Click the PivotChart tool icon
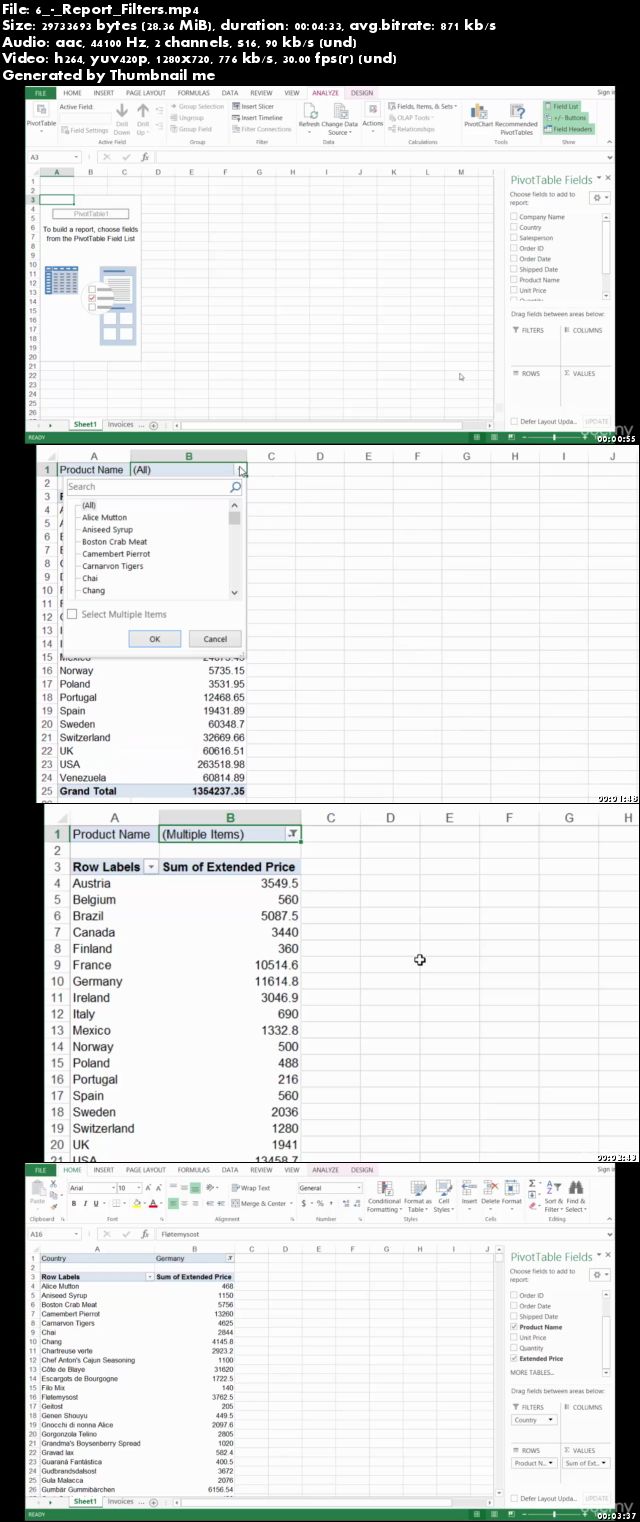The width and height of the screenshot is (640, 1522). pos(479,111)
